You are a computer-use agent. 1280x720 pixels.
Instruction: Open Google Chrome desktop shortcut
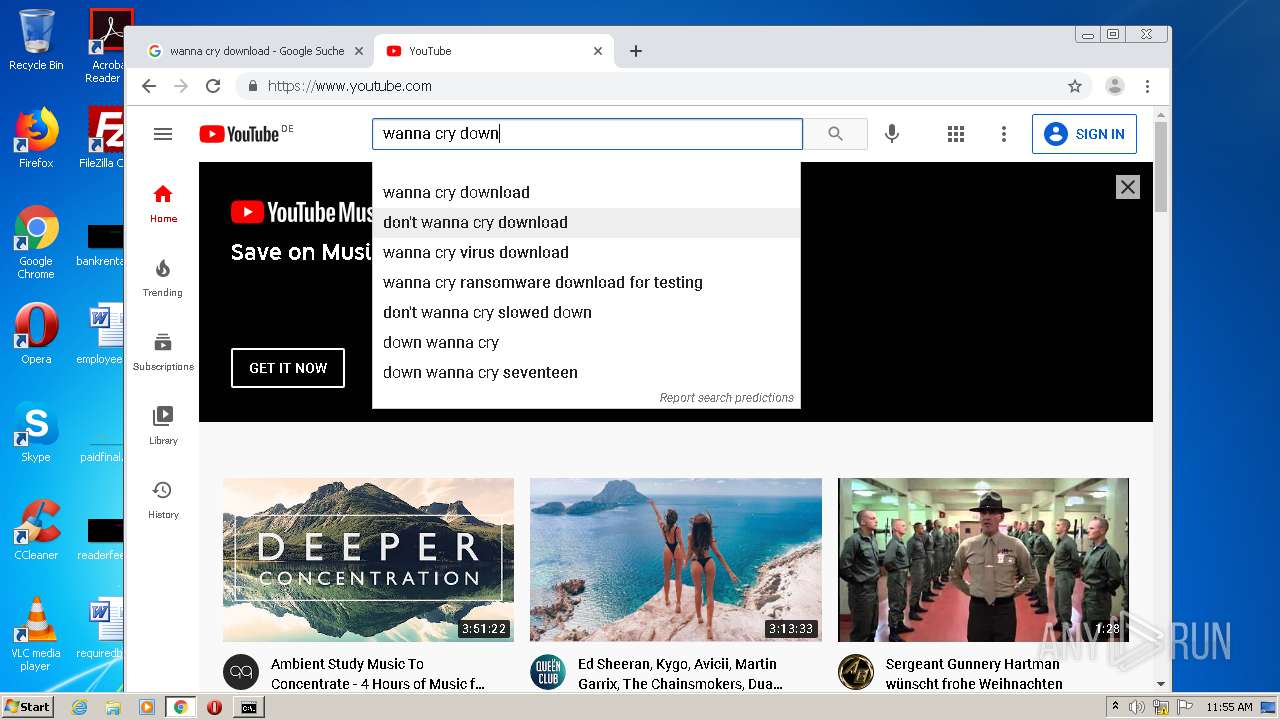(36, 242)
